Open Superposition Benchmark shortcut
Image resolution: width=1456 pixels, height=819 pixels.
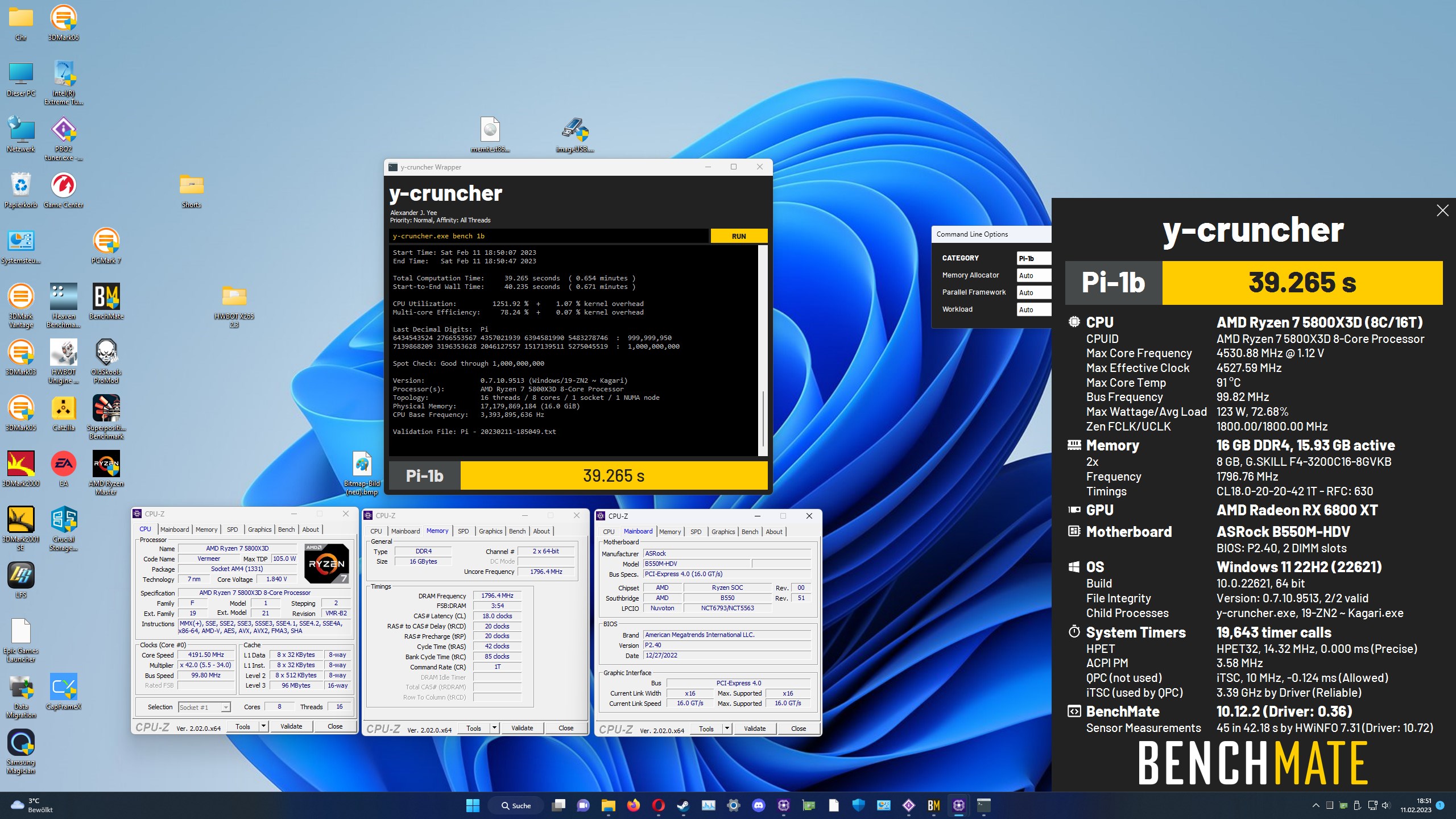[106, 417]
